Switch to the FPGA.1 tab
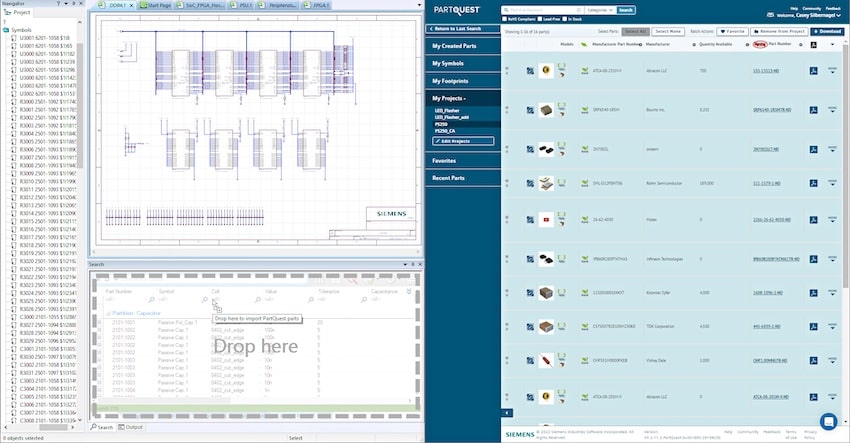 317,5
